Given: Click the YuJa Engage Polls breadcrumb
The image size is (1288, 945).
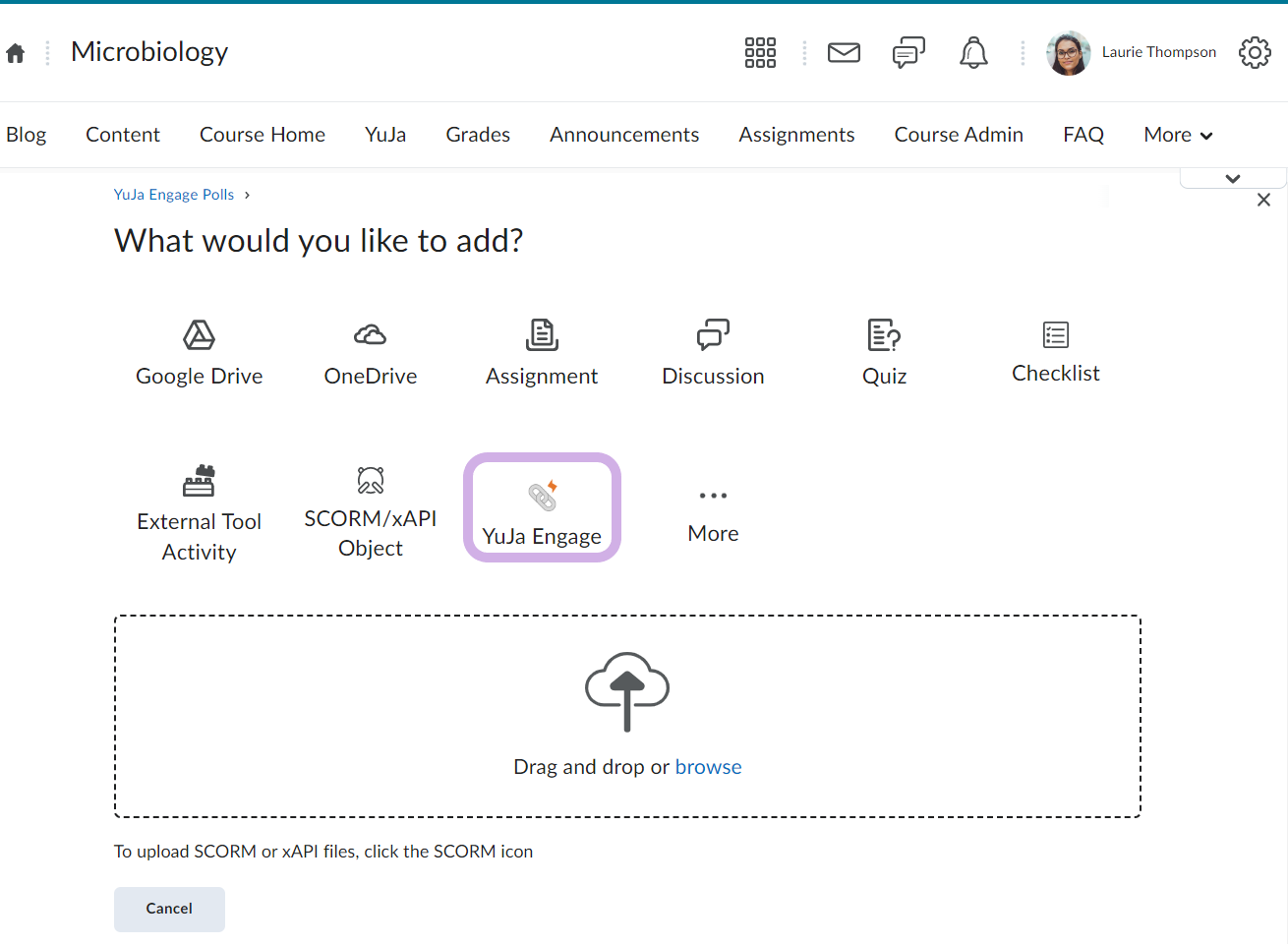Looking at the screenshot, I should (x=174, y=195).
